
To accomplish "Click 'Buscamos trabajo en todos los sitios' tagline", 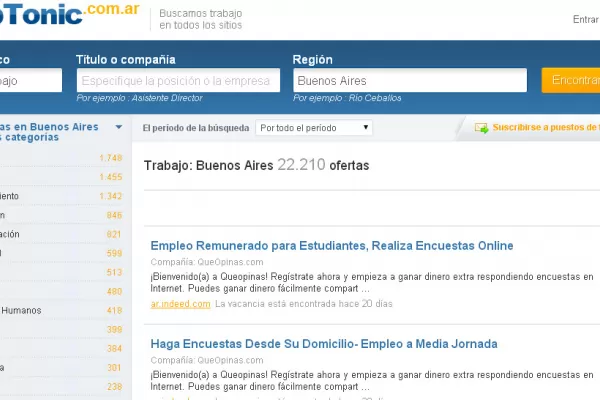I will pyautogui.click(x=201, y=19).
